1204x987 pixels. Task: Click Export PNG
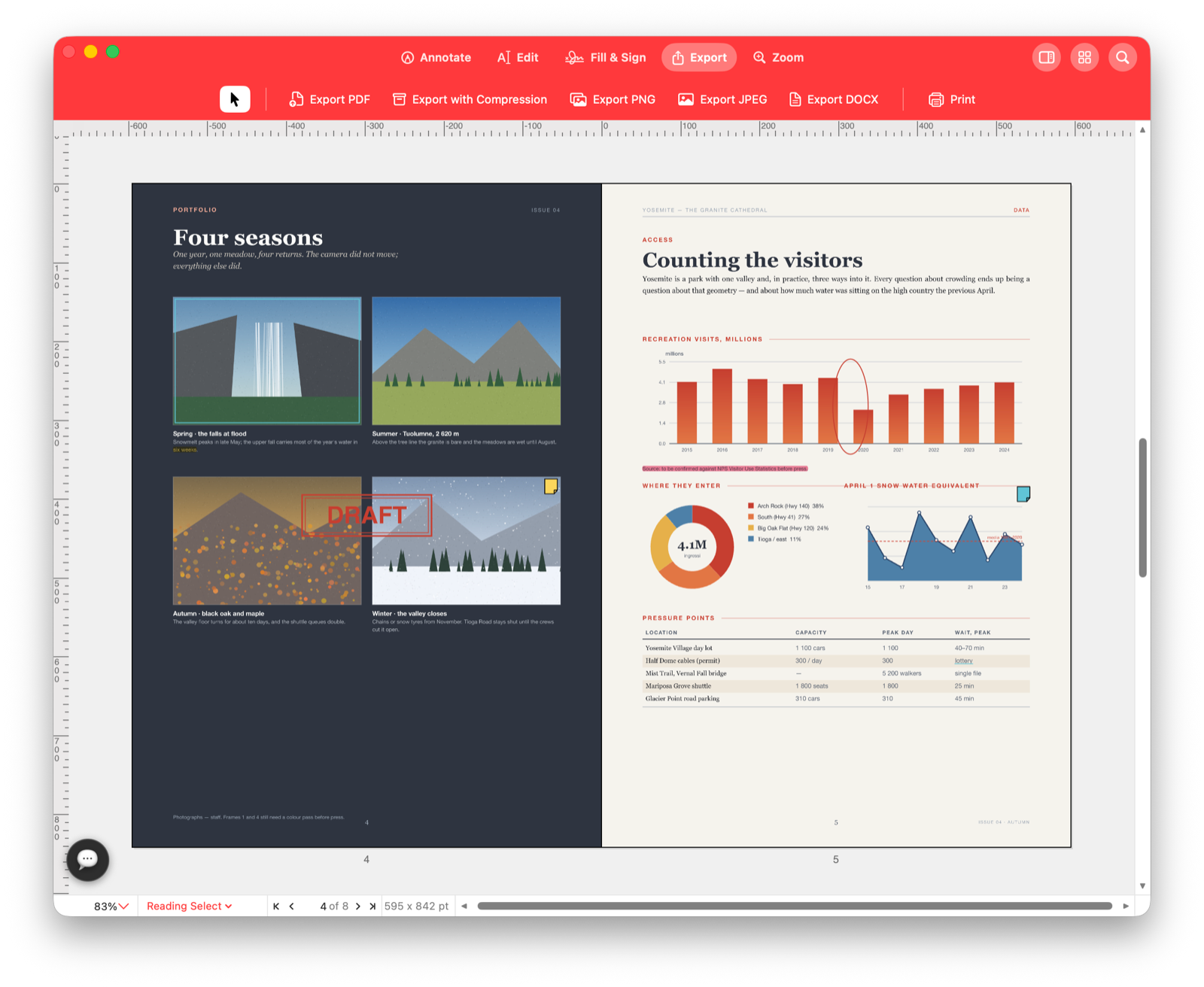[x=613, y=99]
